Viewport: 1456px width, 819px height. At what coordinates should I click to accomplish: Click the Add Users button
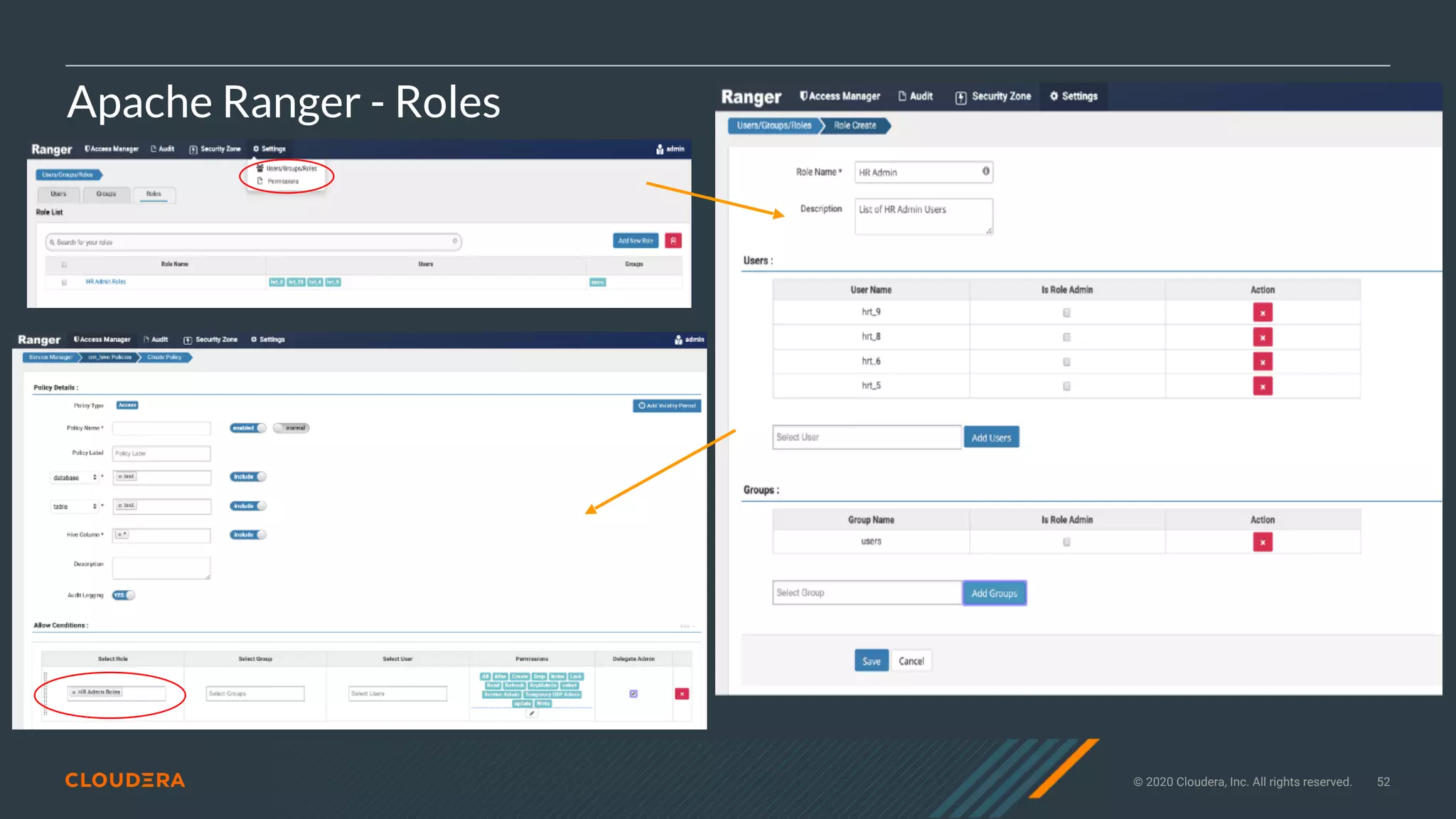click(x=990, y=437)
